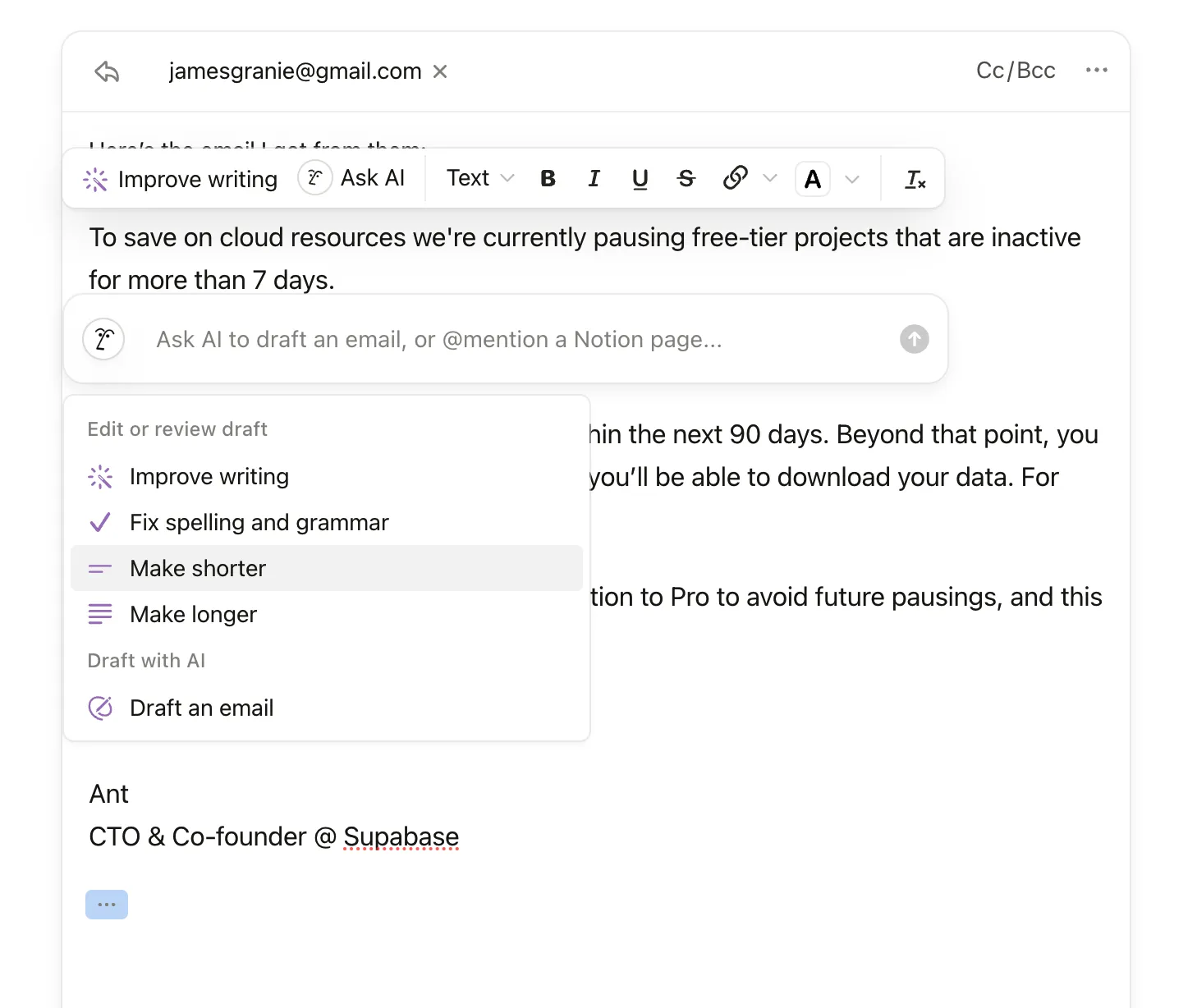This screenshot has width=1197, height=1008.
Task: Open the Supabase link
Action: coord(401,836)
